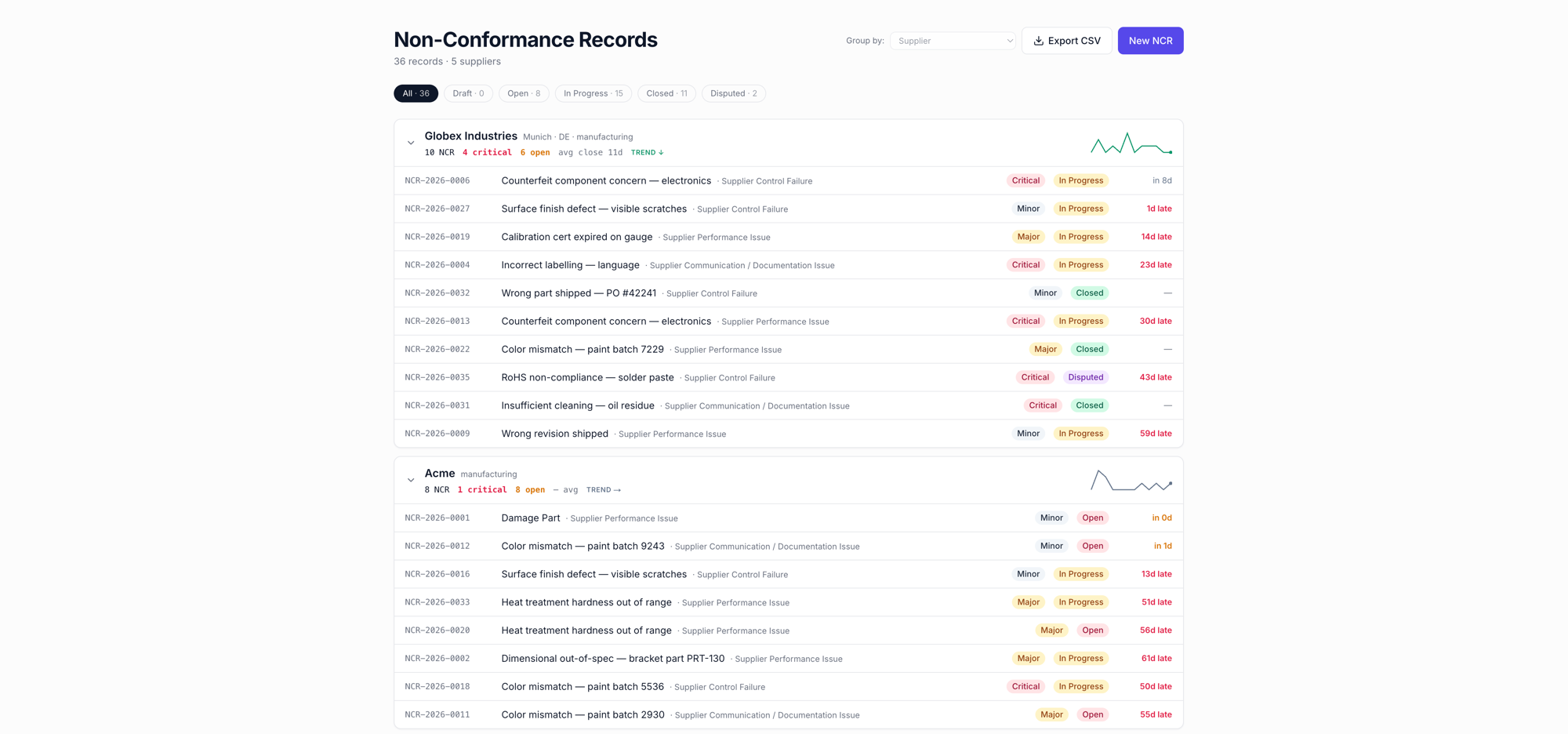Click the 61d late label
The width and height of the screenshot is (1568, 734).
pyautogui.click(x=1156, y=659)
